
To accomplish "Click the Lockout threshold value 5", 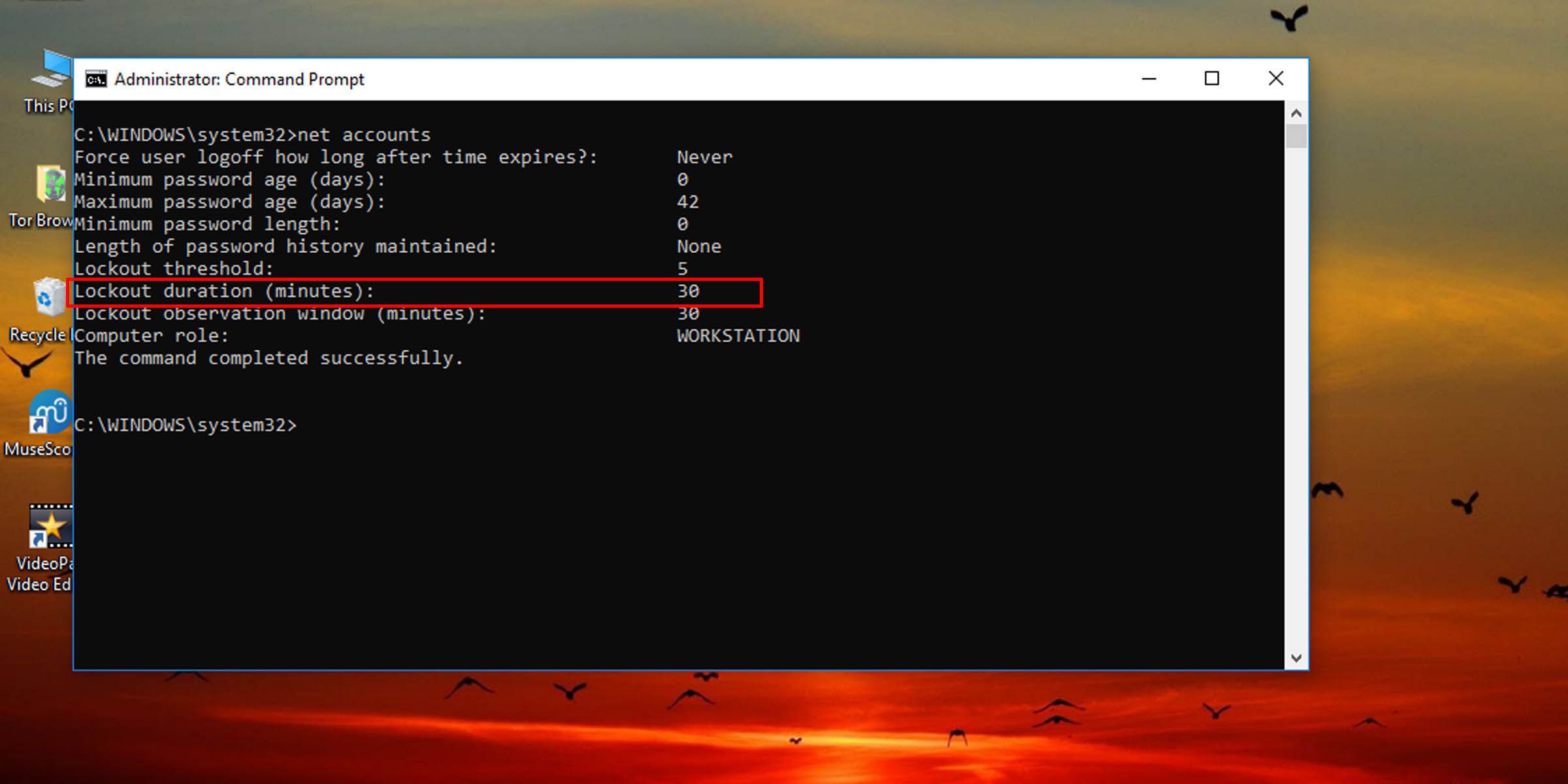I will click(x=683, y=269).
